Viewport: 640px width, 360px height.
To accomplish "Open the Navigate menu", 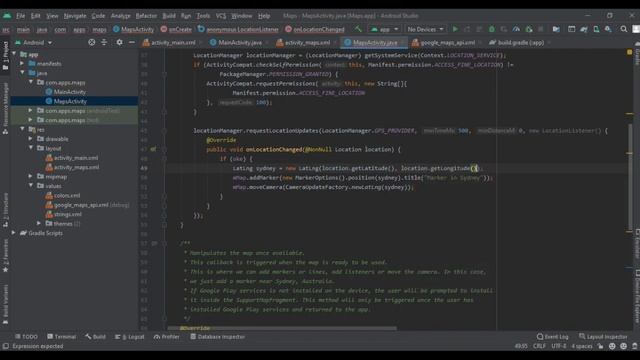I will (x=75, y=16).
